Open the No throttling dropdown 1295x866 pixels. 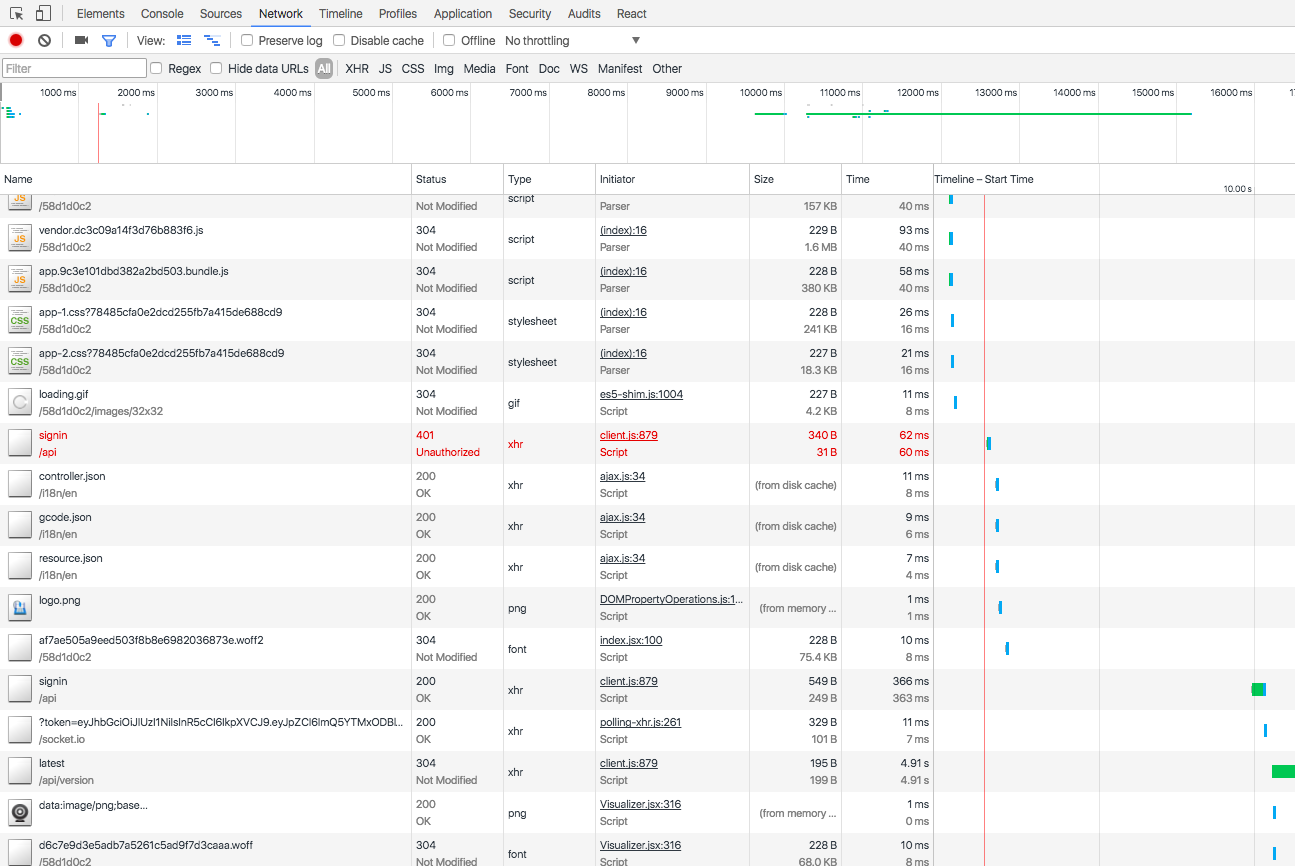pyautogui.click(x=572, y=41)
